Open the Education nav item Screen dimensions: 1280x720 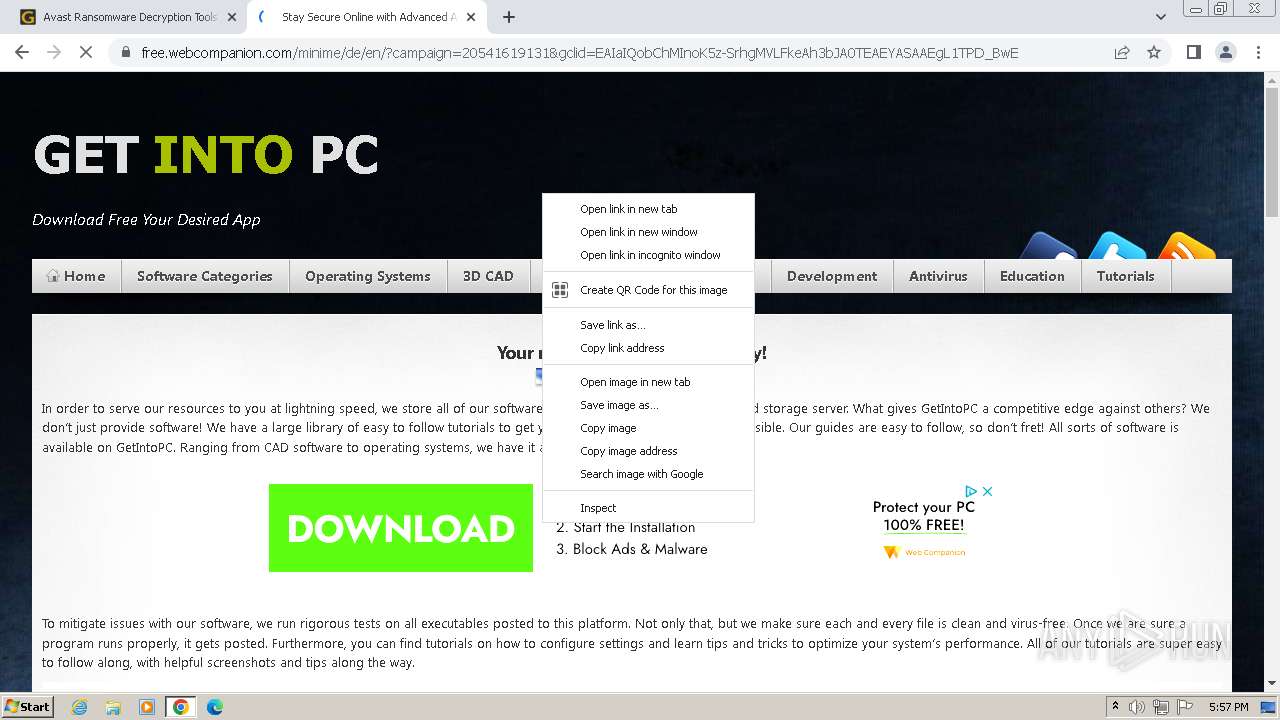(1032, 276)
